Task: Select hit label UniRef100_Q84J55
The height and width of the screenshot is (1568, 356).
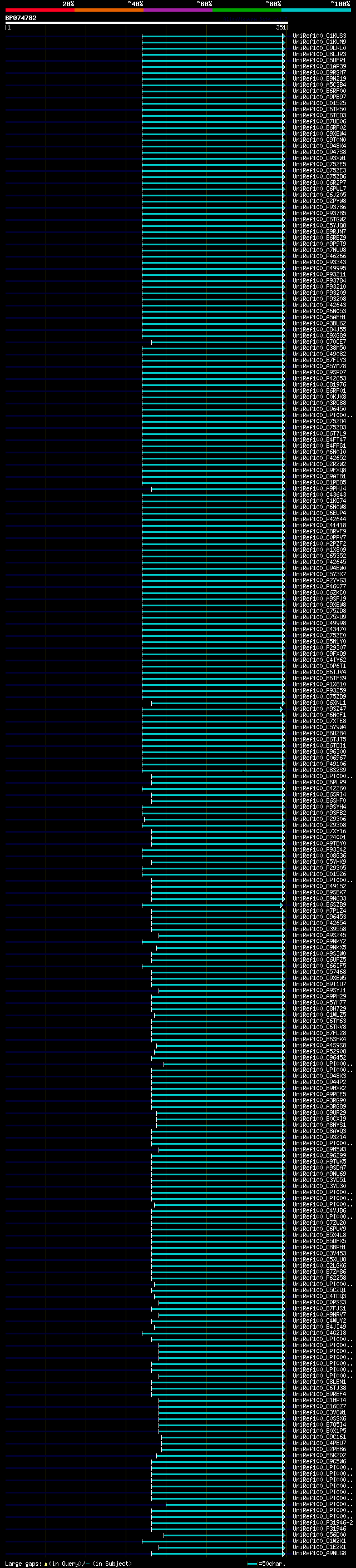Action: click(x=319, y=329)
